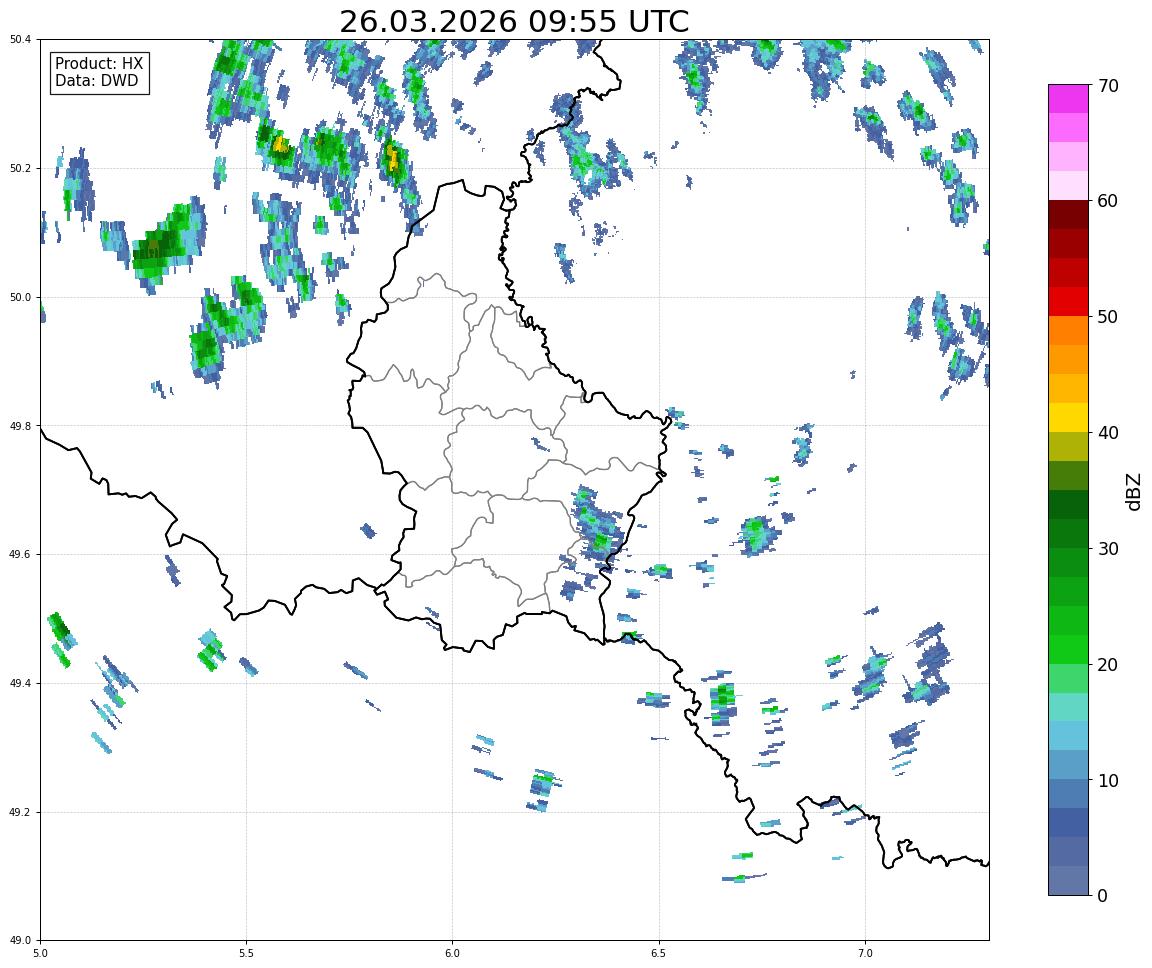The height and width of the screenshot is (968, 1152).
Task: Click the colorbar tick label 0
Action: pos(1102,895)
